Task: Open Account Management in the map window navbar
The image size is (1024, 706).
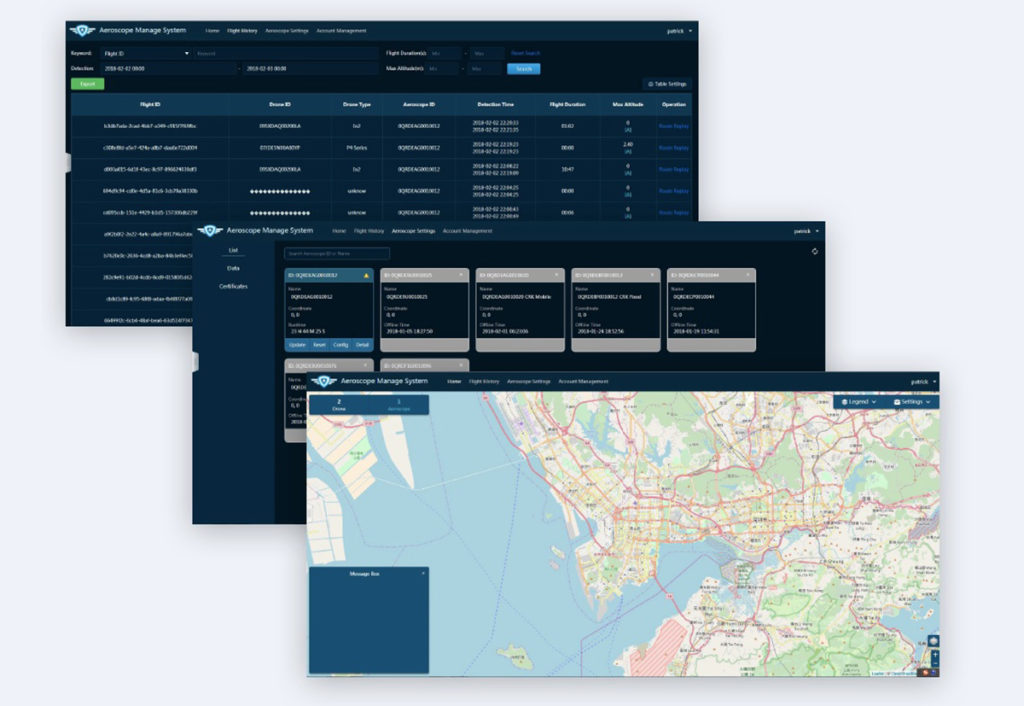Action: [x=583, y=381]
